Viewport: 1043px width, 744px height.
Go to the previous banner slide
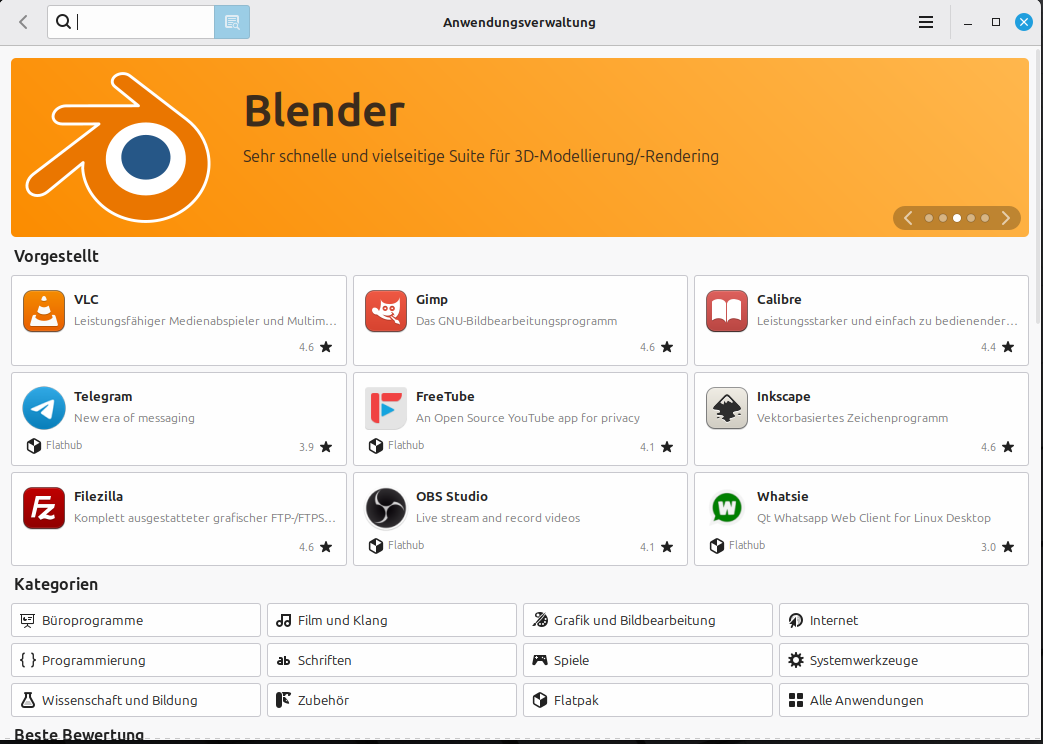click(908, 218)
